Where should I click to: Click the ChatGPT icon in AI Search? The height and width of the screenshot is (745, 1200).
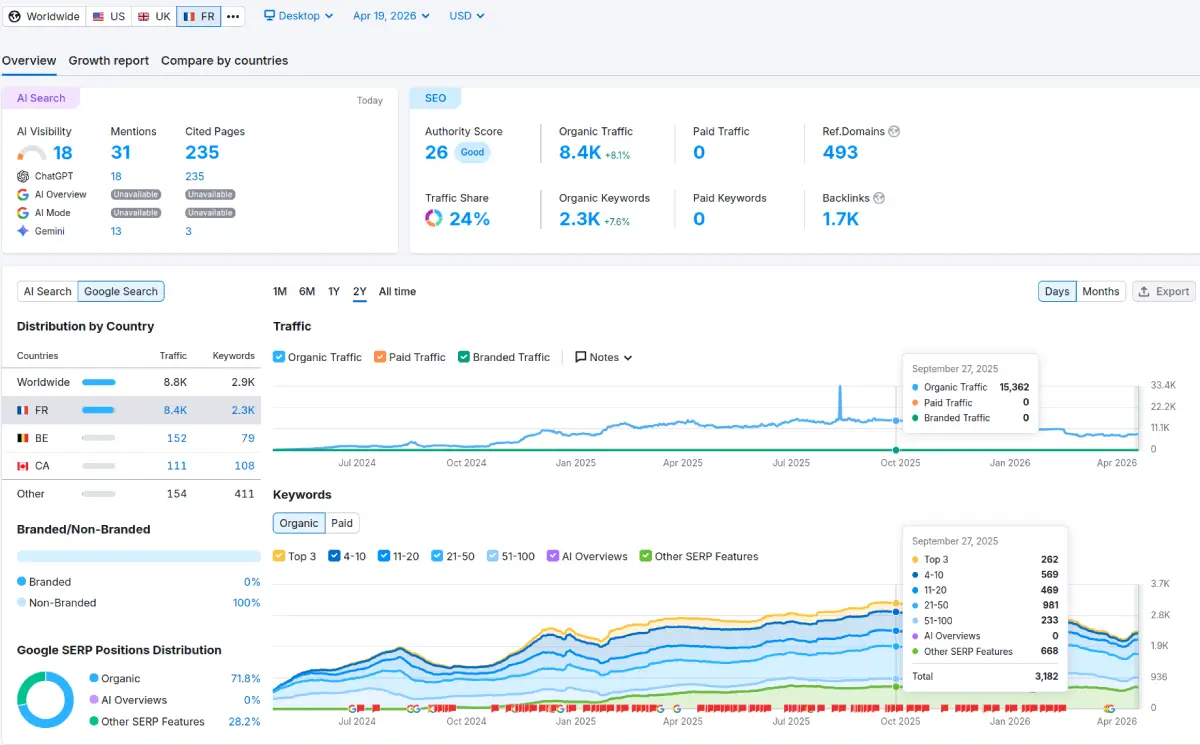click(23, 176)
